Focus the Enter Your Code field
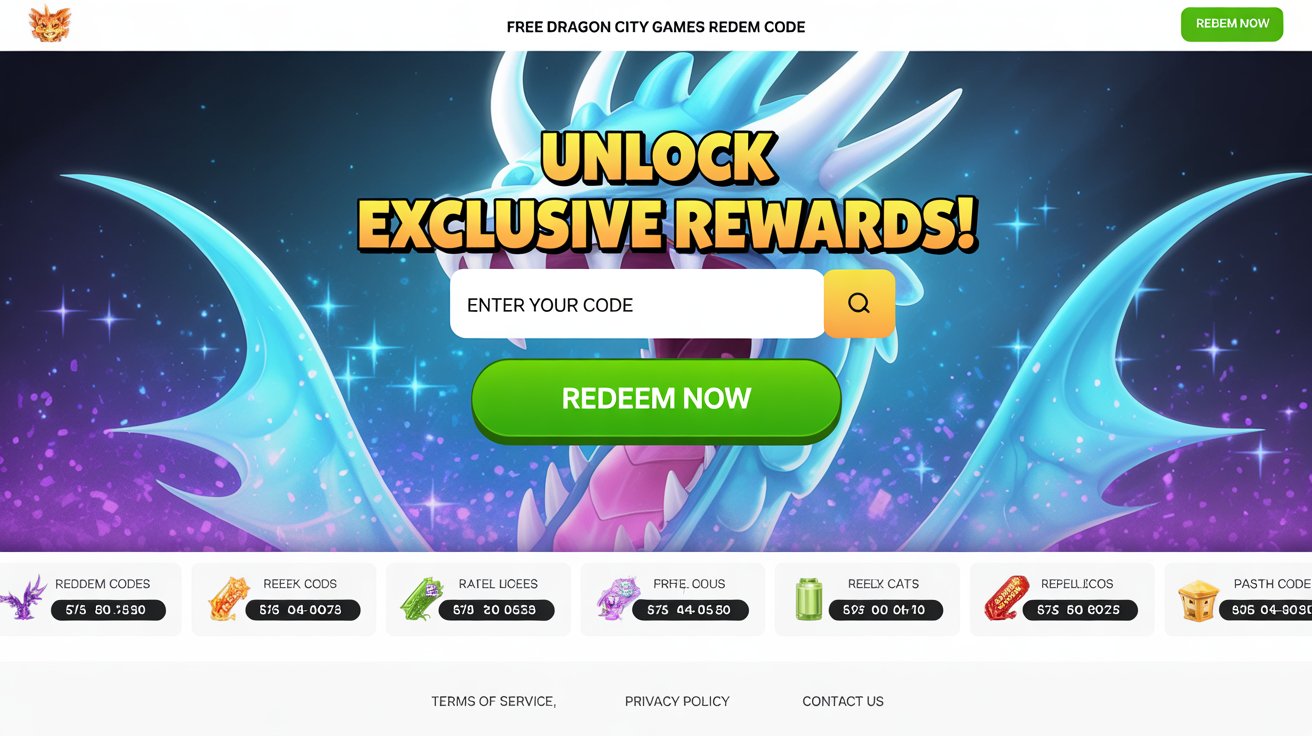 [x=637, y=304]
